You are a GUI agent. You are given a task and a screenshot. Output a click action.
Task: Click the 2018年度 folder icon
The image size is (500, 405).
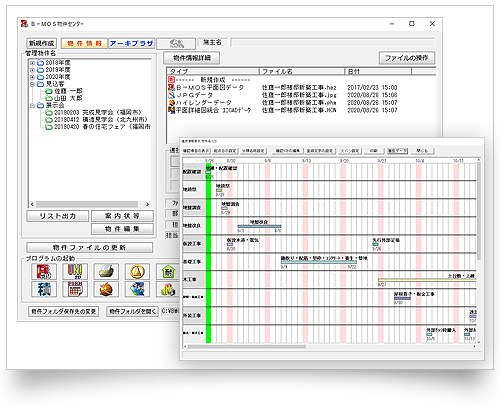41,63
